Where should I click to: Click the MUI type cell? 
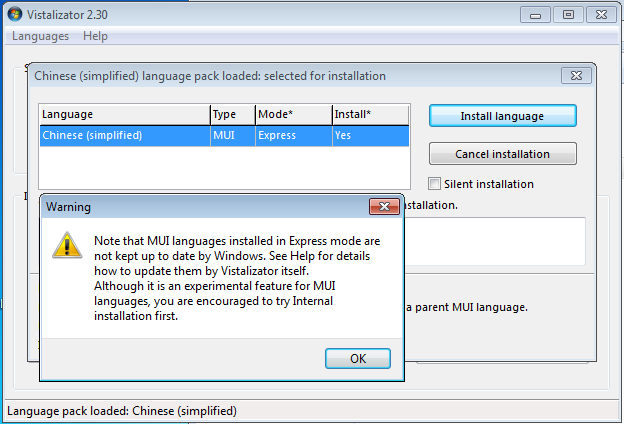point(233,136)
